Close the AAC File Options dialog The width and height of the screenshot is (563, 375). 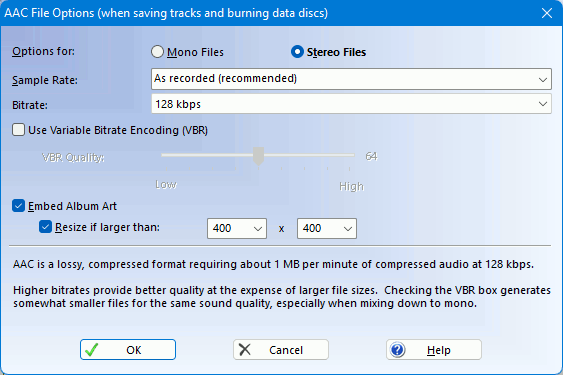pos(547,13)
